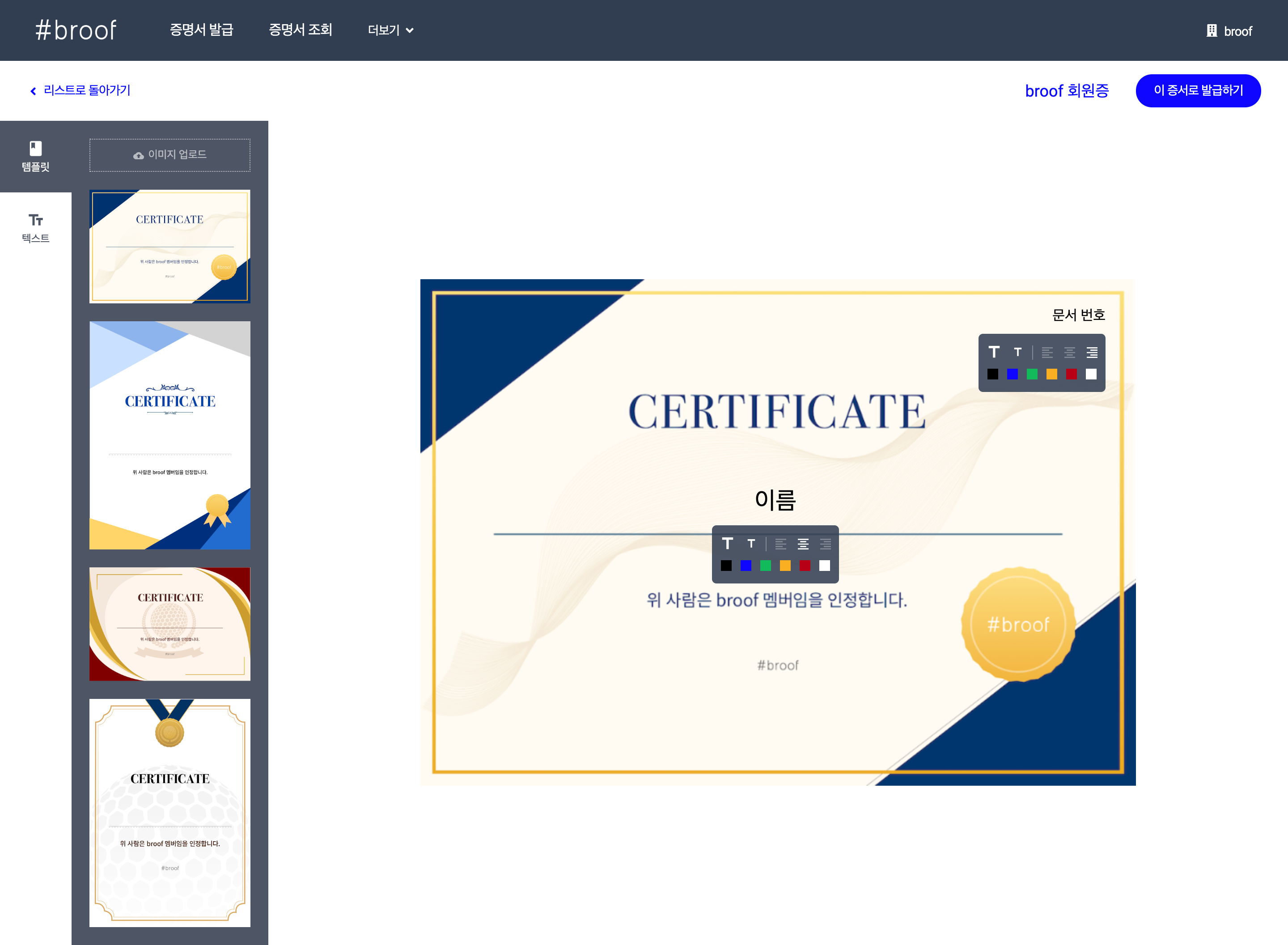Increase font size in 문서 번호 toolbar
1288x945 pixels.
pos(994,352)
